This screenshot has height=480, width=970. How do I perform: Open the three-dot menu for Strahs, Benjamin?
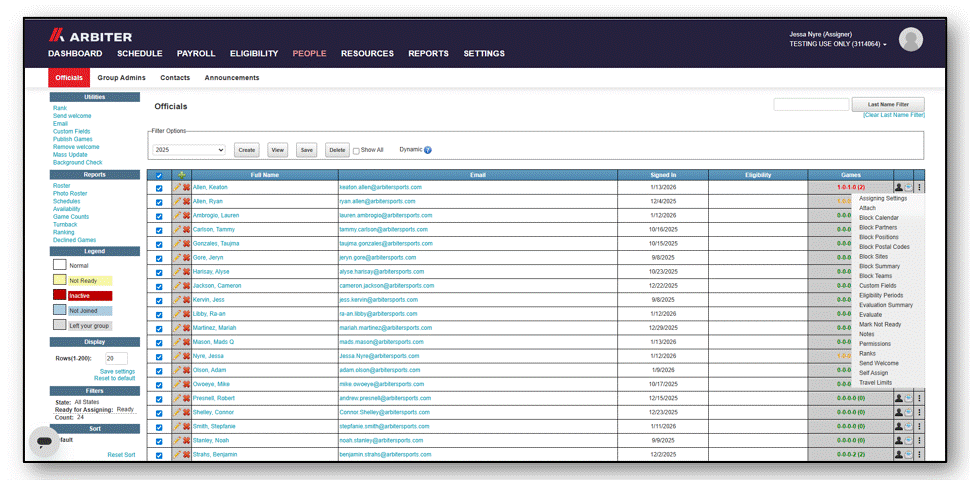coord(919,455)
